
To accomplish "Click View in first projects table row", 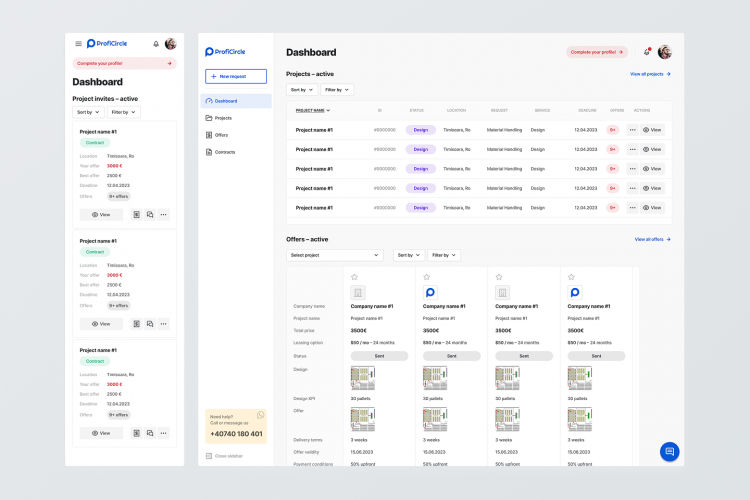I will coord(652,130).
